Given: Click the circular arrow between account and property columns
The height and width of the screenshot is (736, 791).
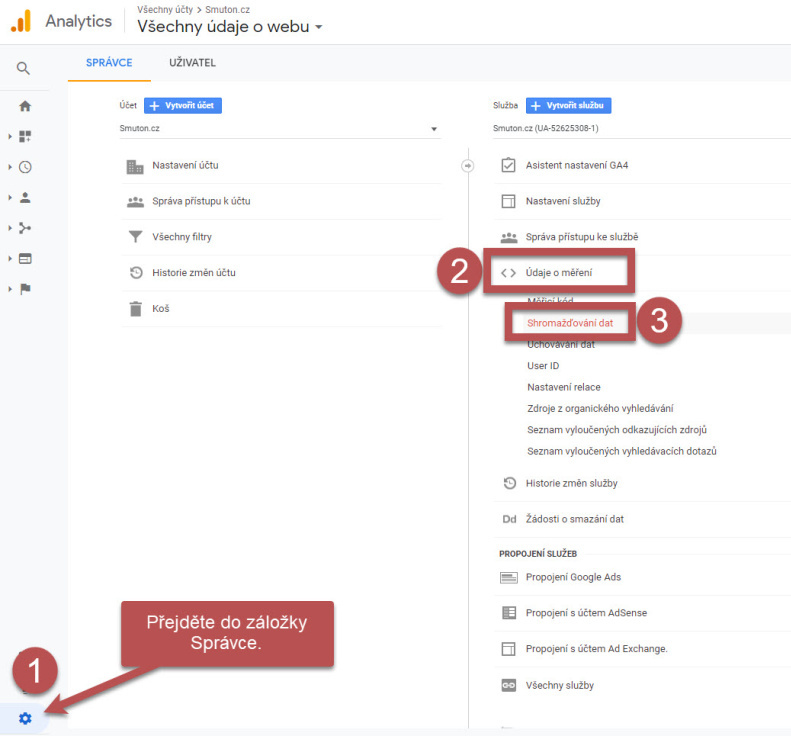Looking at the screenshot, I should click(468, 165).
